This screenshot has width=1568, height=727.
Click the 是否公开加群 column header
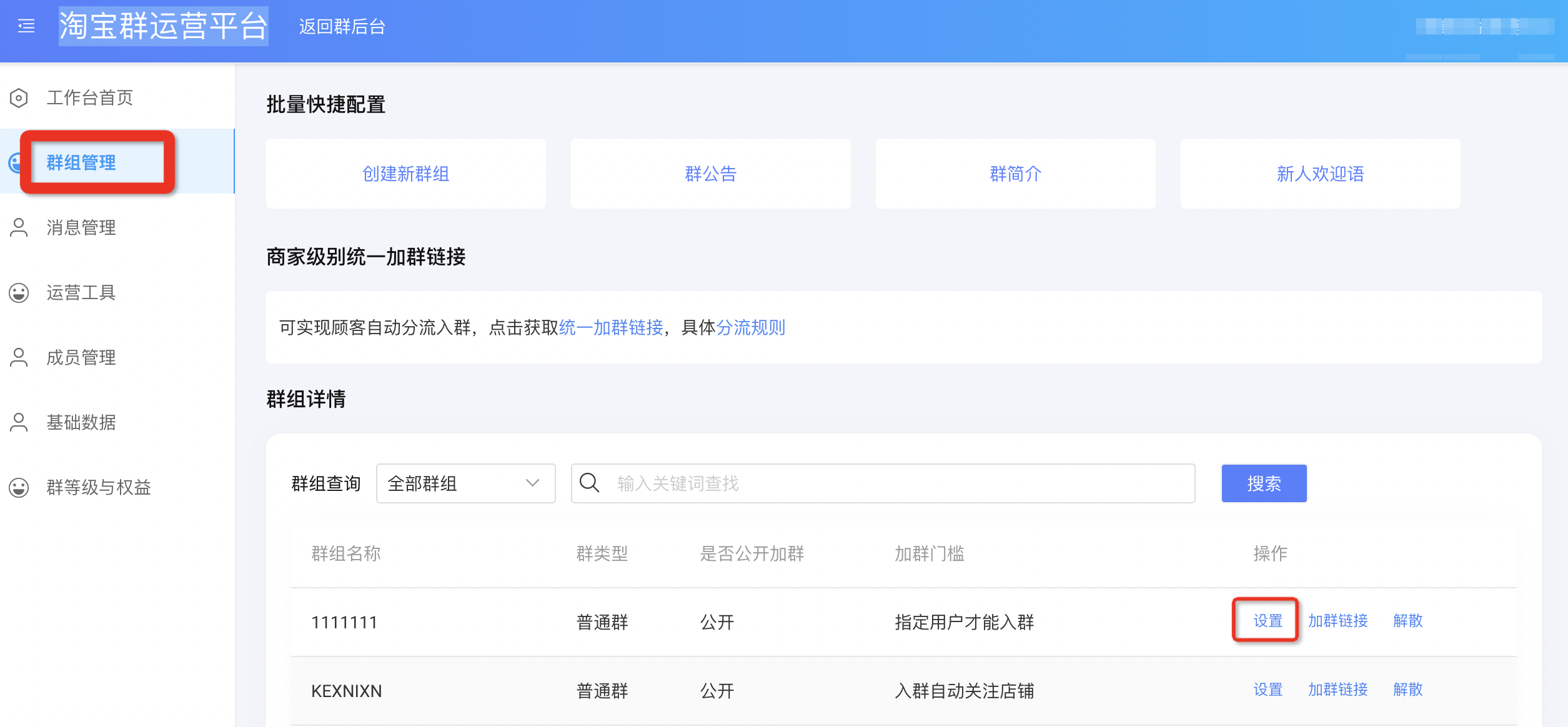click(x=752, y=553)
